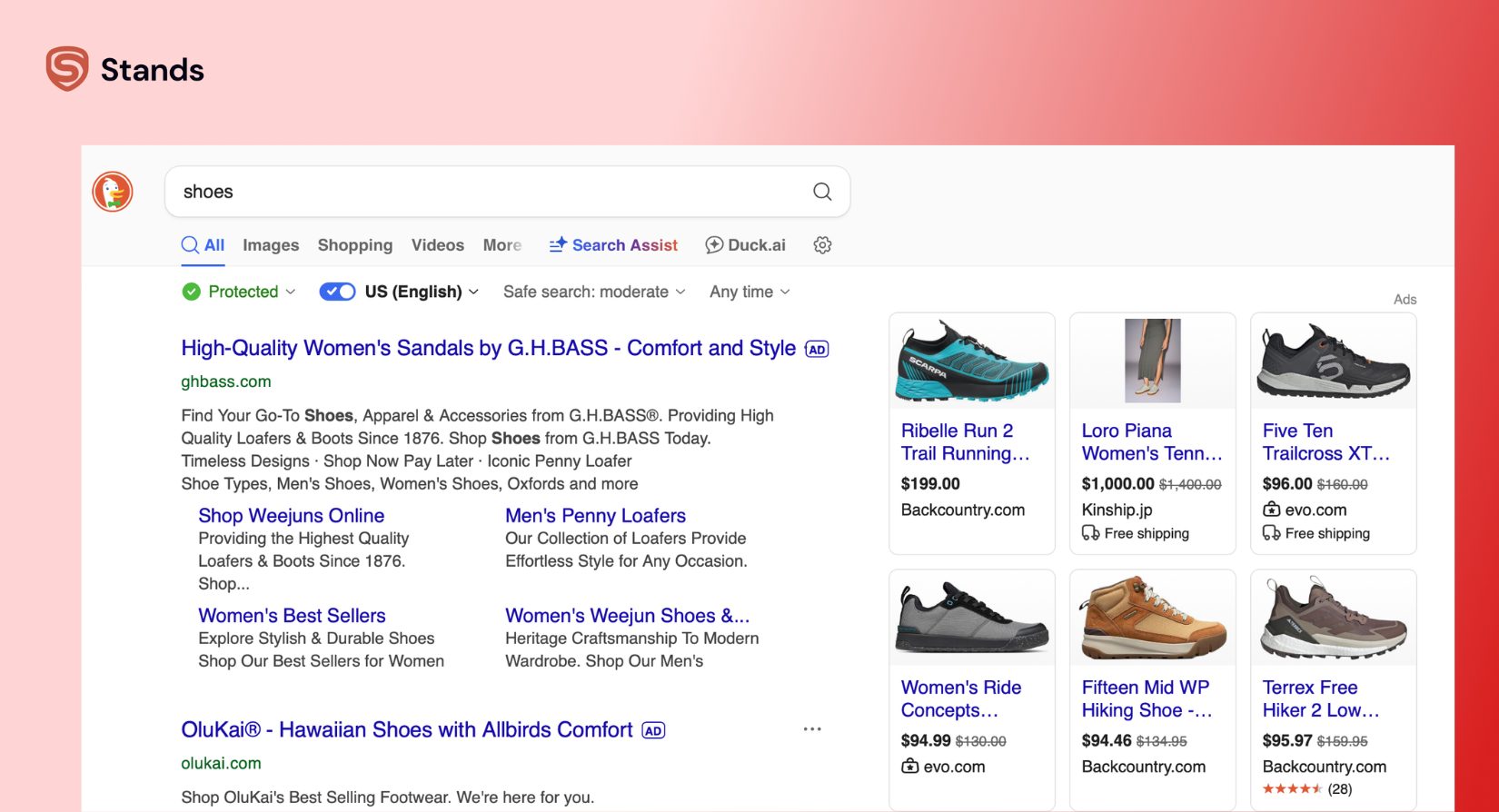Click the $95.97 price on Terrex Free Hiker
This screenshot has width=1499, height=812.
(1287, 741)
